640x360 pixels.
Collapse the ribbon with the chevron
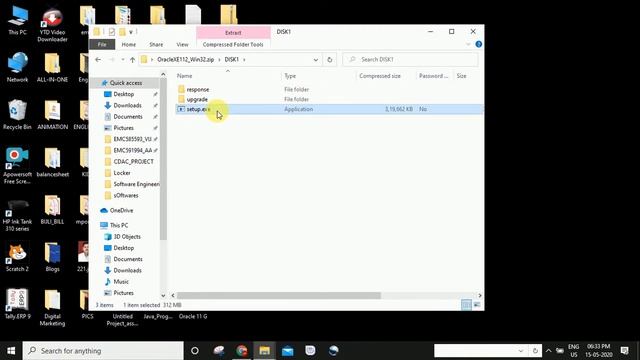[x=468, y=44]
